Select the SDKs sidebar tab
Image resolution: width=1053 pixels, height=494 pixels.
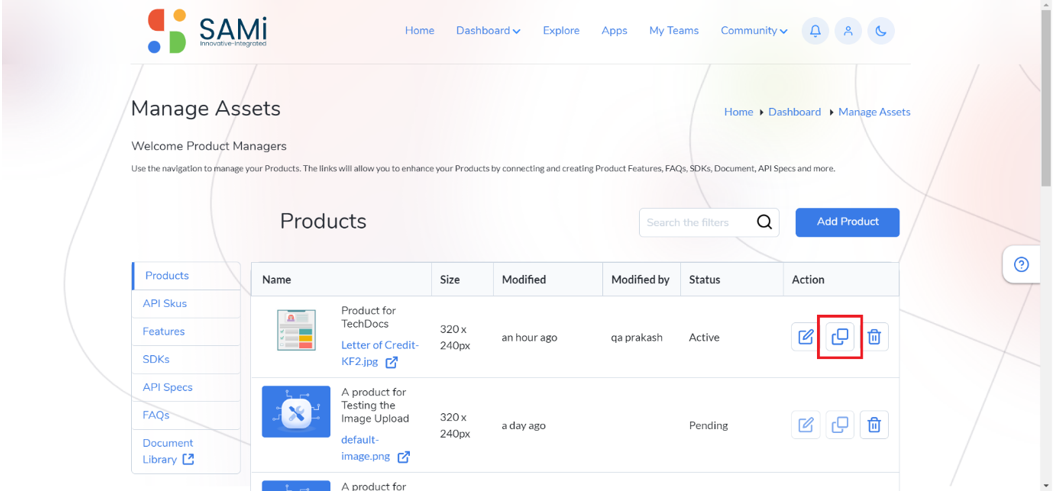click(x=186, y=360)
